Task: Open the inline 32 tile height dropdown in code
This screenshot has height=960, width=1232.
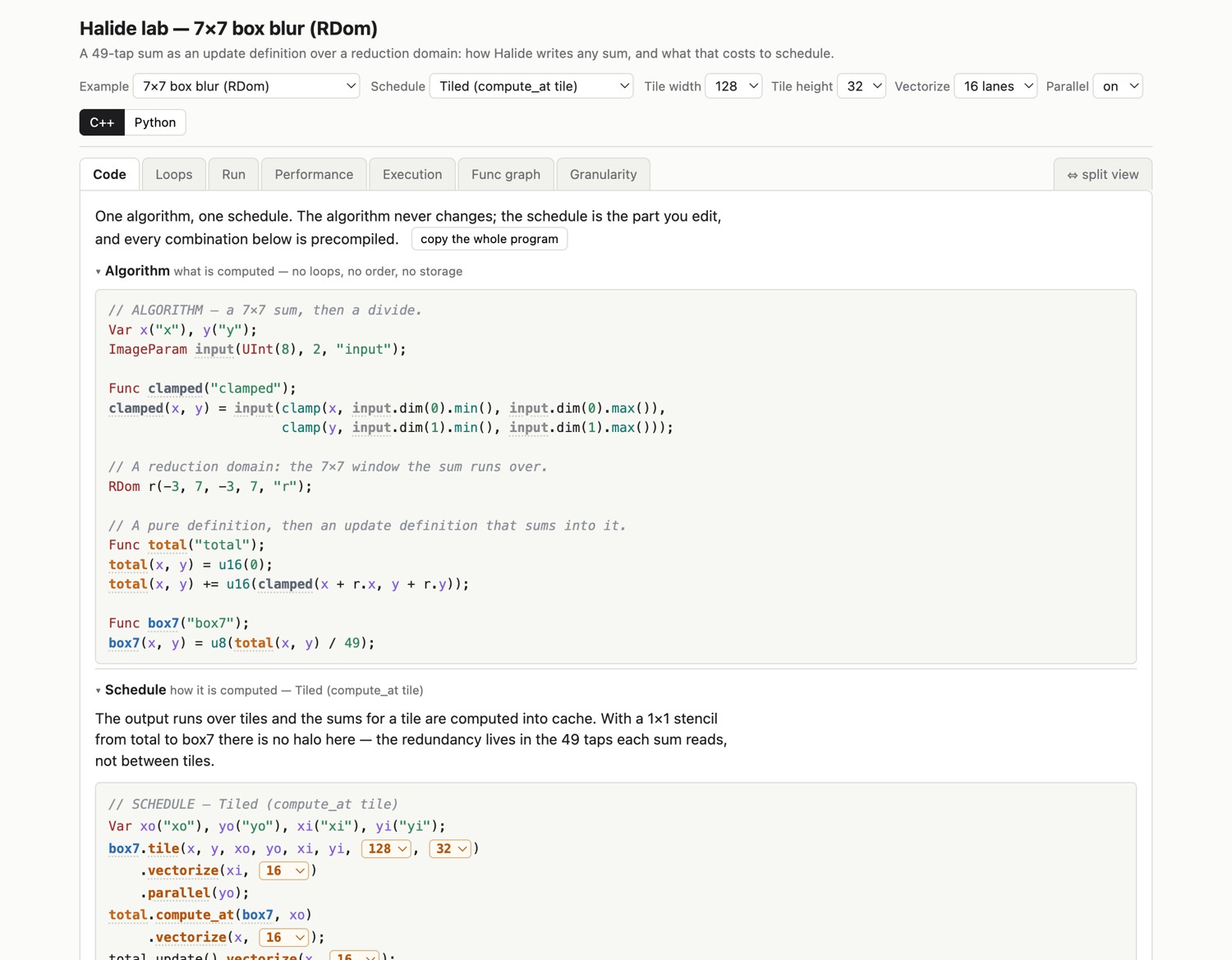Action: pos(450,848)
